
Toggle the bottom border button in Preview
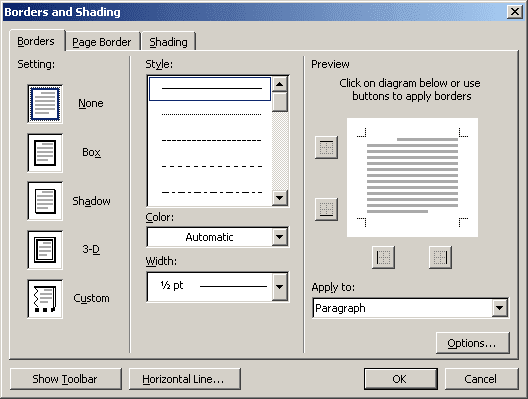[326, 209]
